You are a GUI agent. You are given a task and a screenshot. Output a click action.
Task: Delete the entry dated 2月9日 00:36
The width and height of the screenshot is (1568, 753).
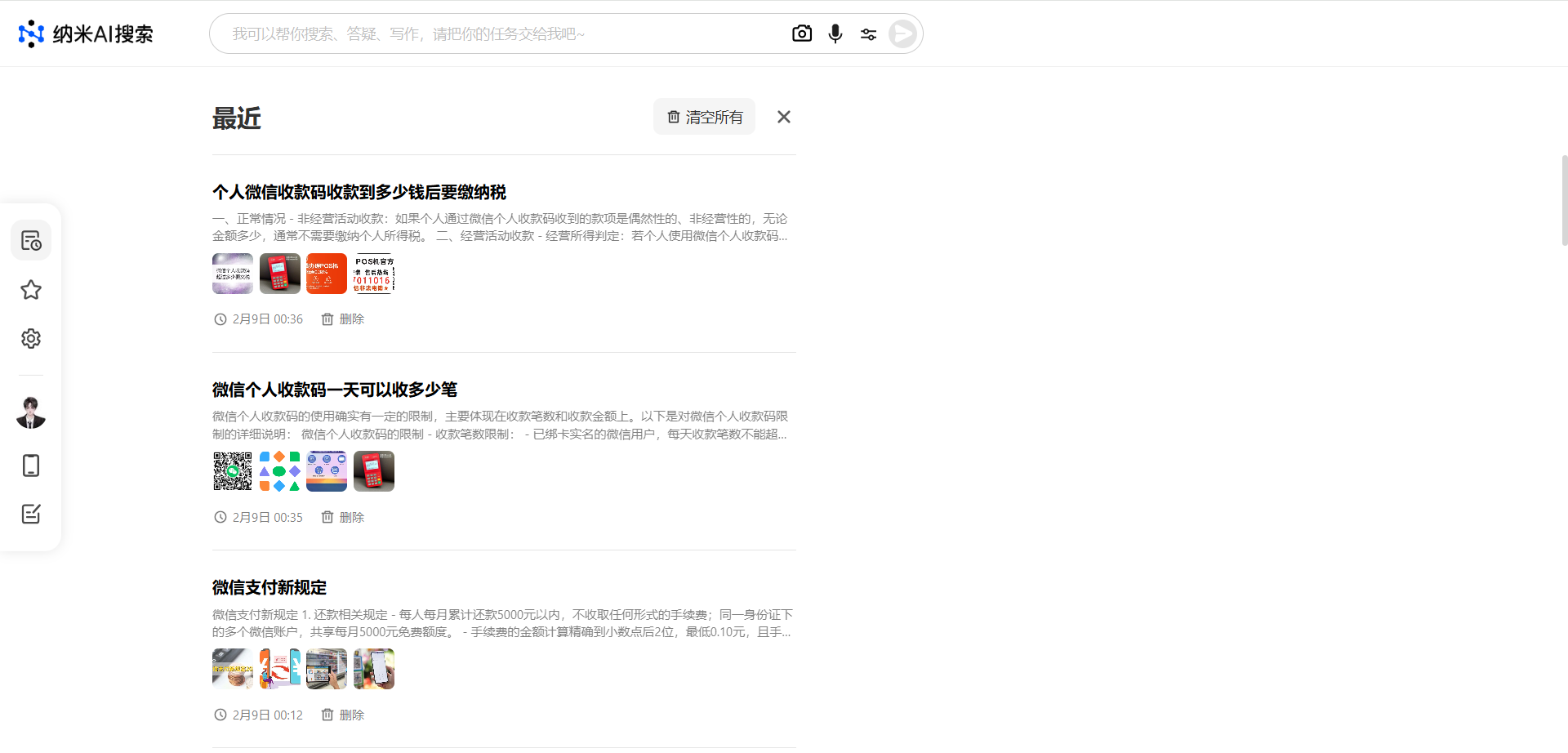click(343, 319)
